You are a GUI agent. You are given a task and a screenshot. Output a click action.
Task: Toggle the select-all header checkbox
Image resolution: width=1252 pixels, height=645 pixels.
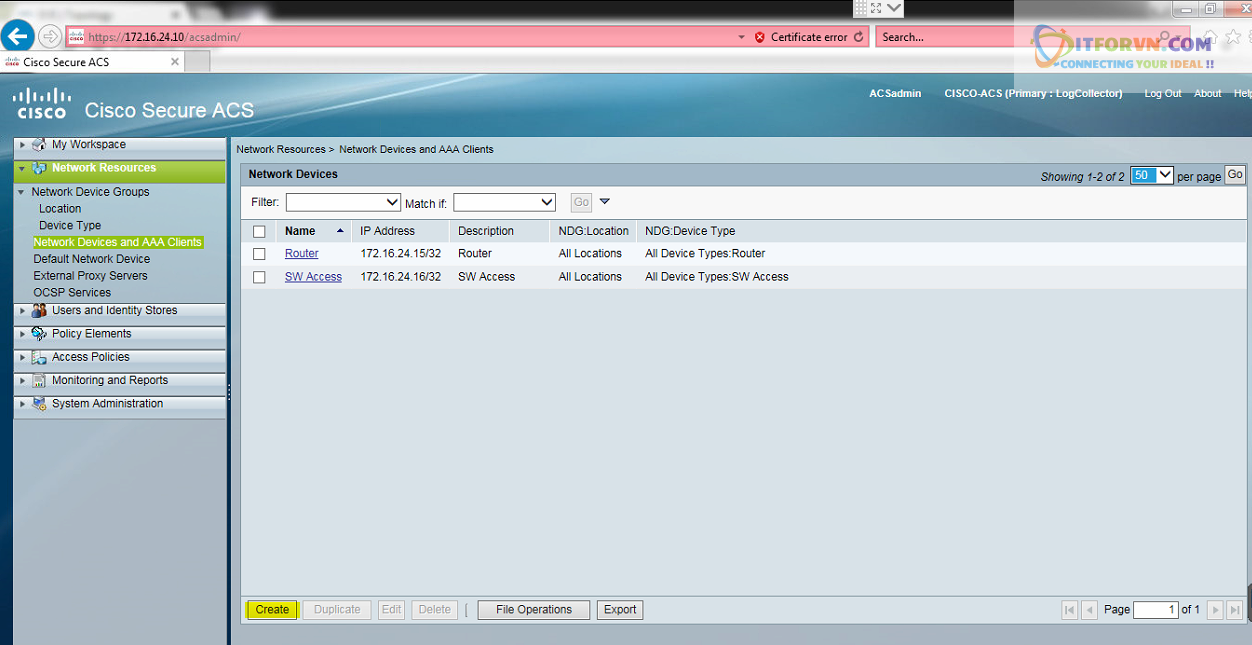[260, 231]
